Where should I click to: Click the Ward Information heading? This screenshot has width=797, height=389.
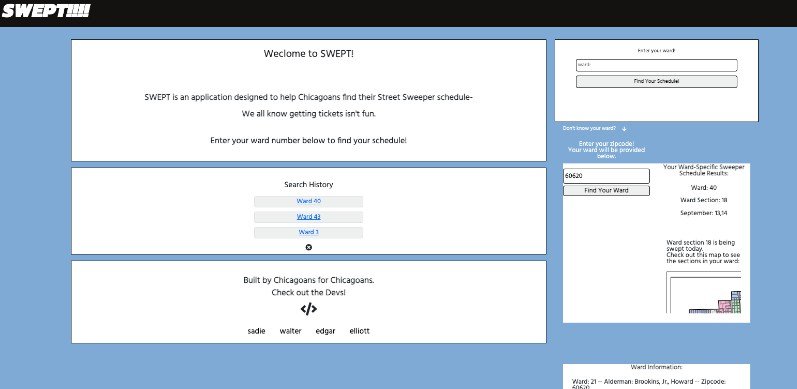point(656,367)
